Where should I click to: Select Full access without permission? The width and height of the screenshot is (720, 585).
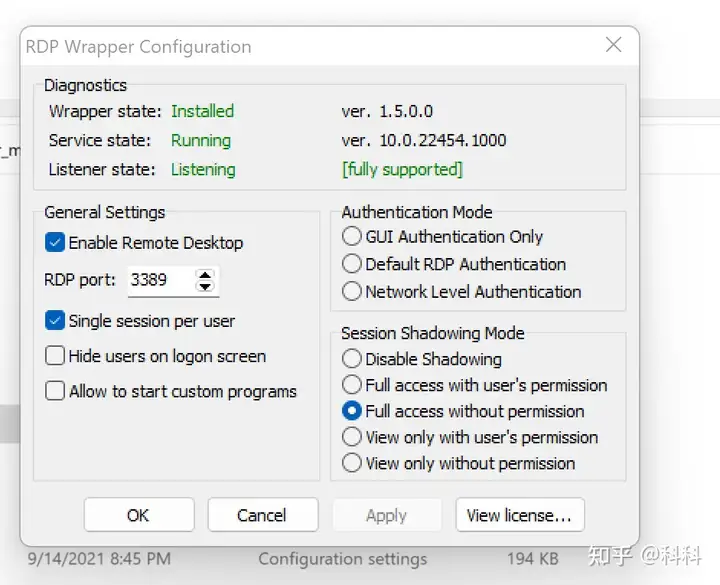tap(352, 411)
